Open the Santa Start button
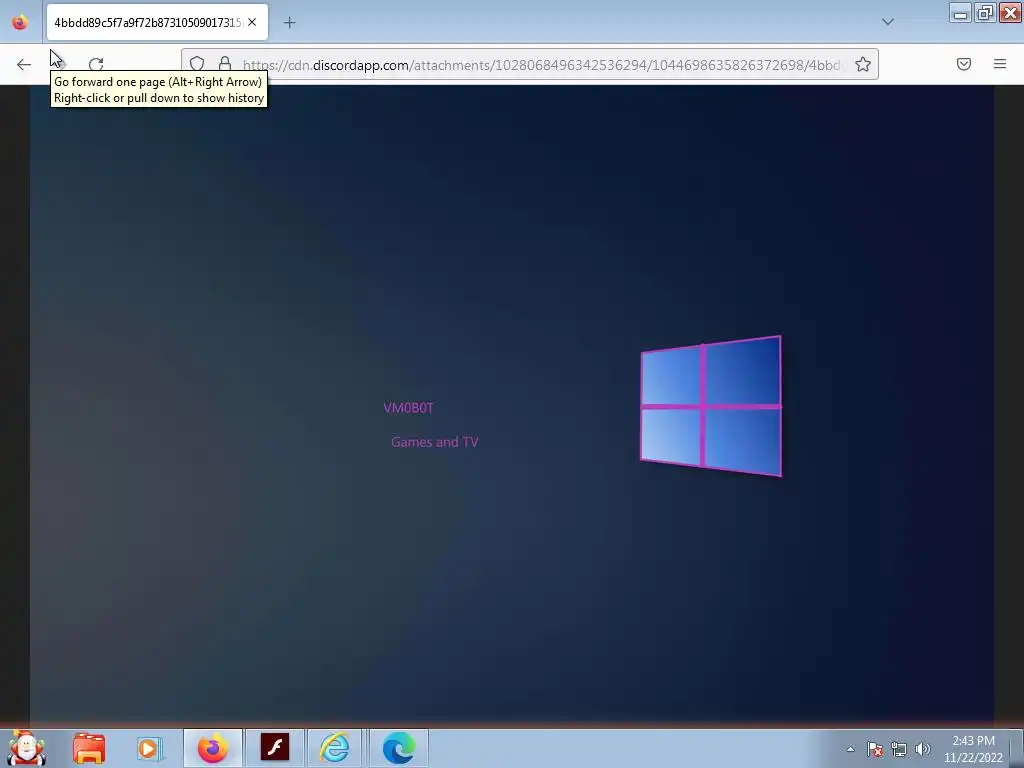The width and height of the screenshot is (1024, 768). click(x=27, y=748)
